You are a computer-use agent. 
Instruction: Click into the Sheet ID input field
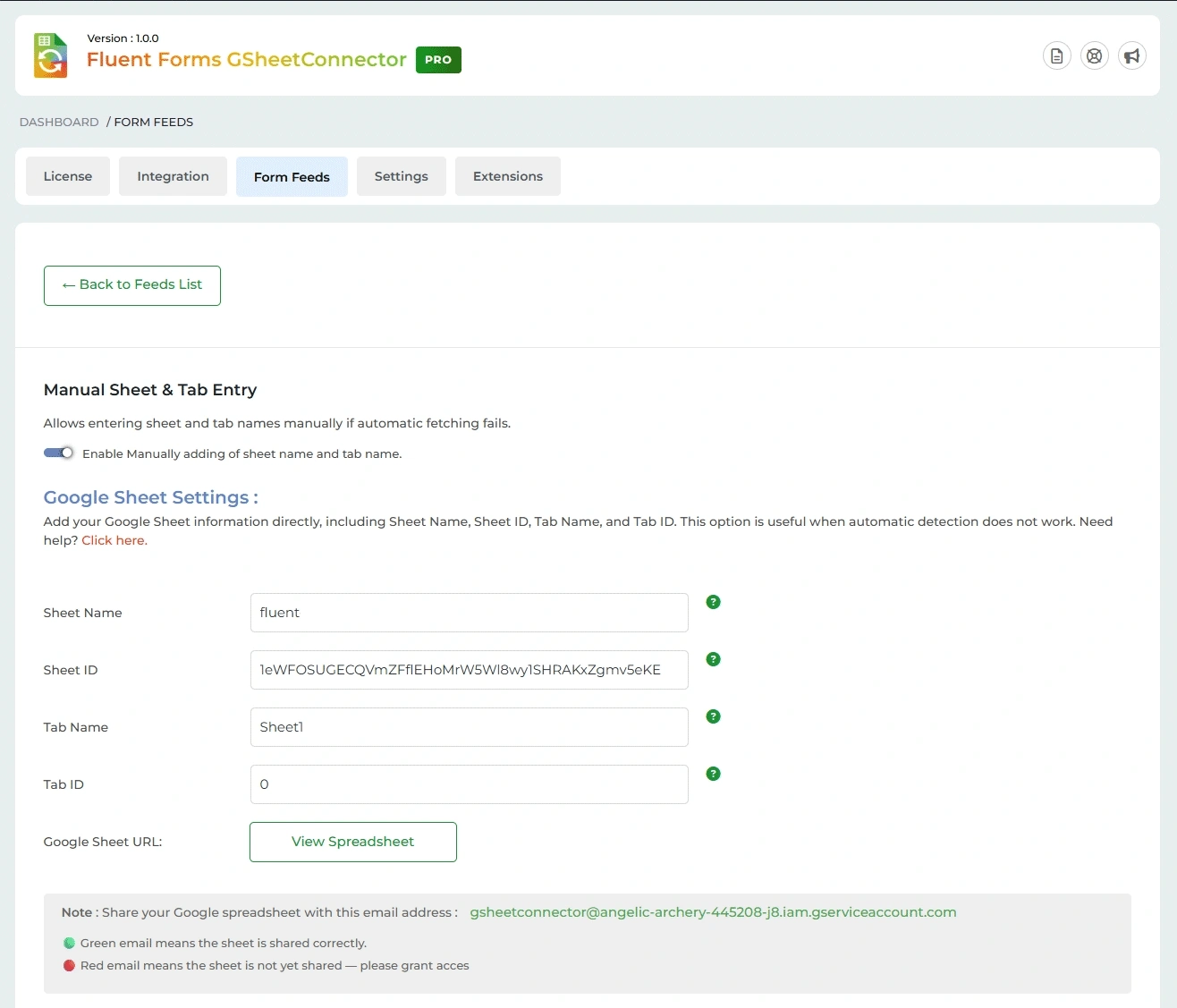(469, 670)
